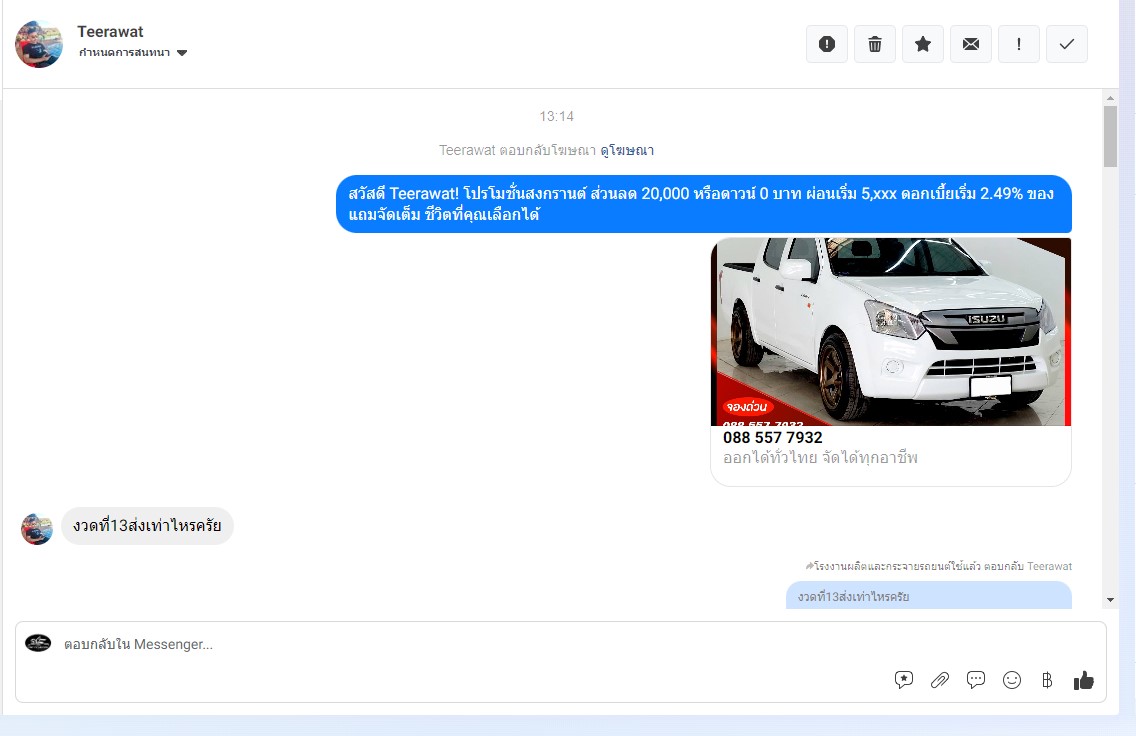Click Teerawat's name in the header

pos(110,32)
